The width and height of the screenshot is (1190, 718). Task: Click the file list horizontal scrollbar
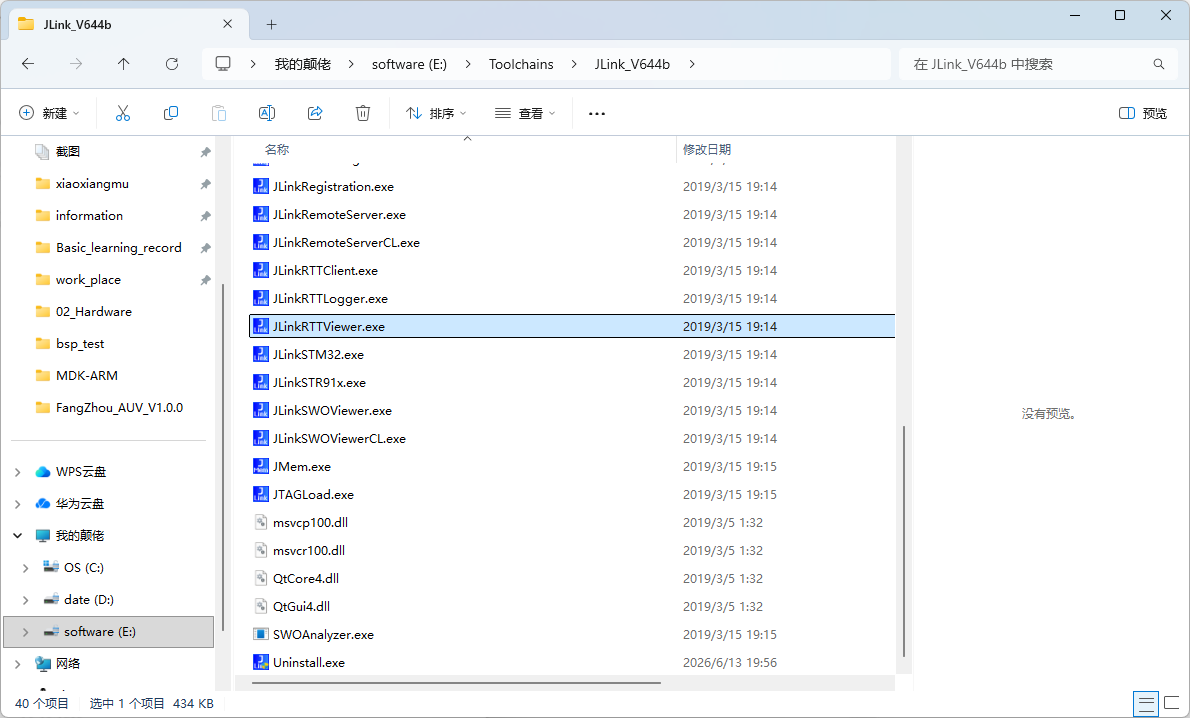coord(456,682)
